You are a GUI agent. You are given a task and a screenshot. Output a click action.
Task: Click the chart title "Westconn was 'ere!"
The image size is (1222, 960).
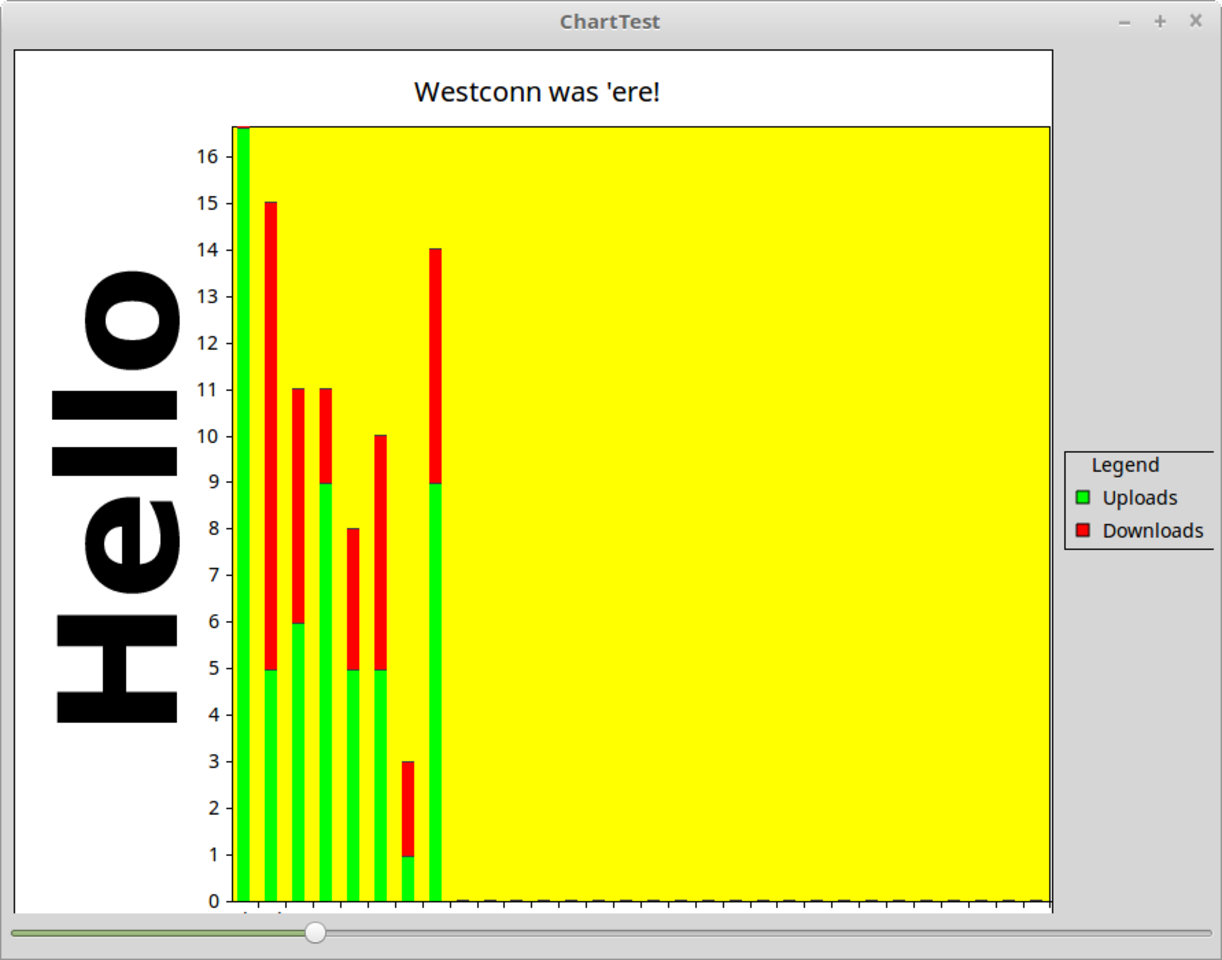pyautogui.click(x=537, y=92)
